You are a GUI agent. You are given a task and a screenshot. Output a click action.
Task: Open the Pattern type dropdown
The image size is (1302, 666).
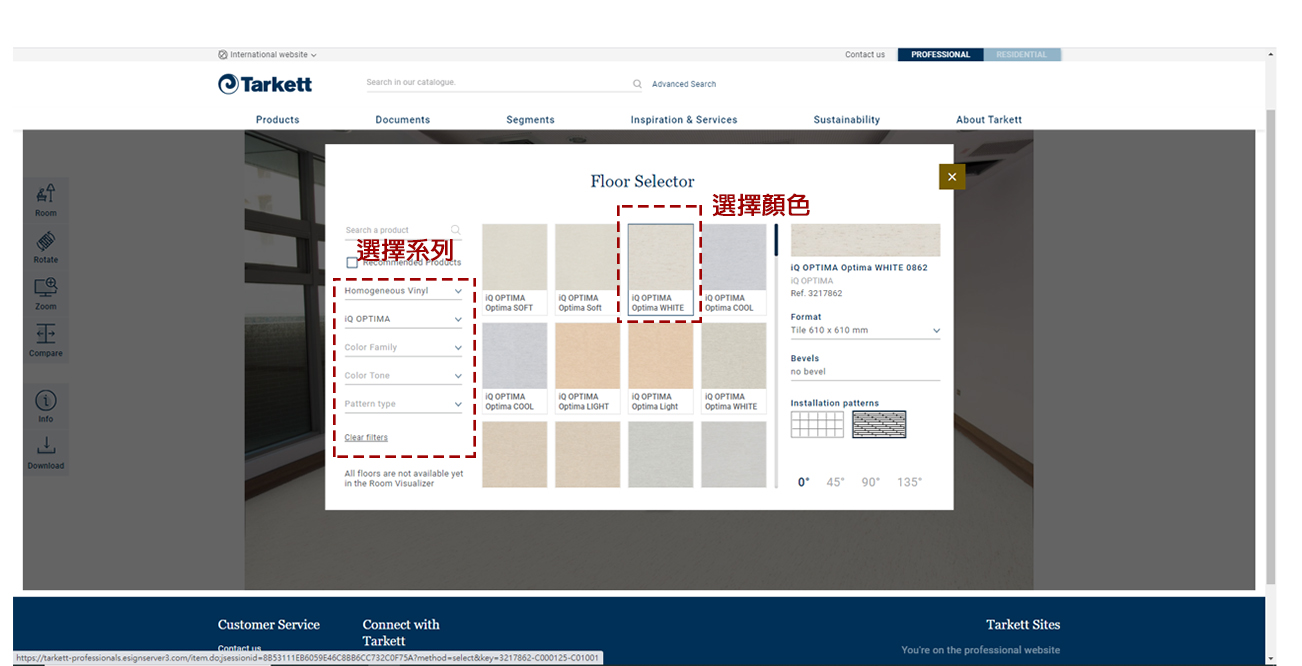404,404
